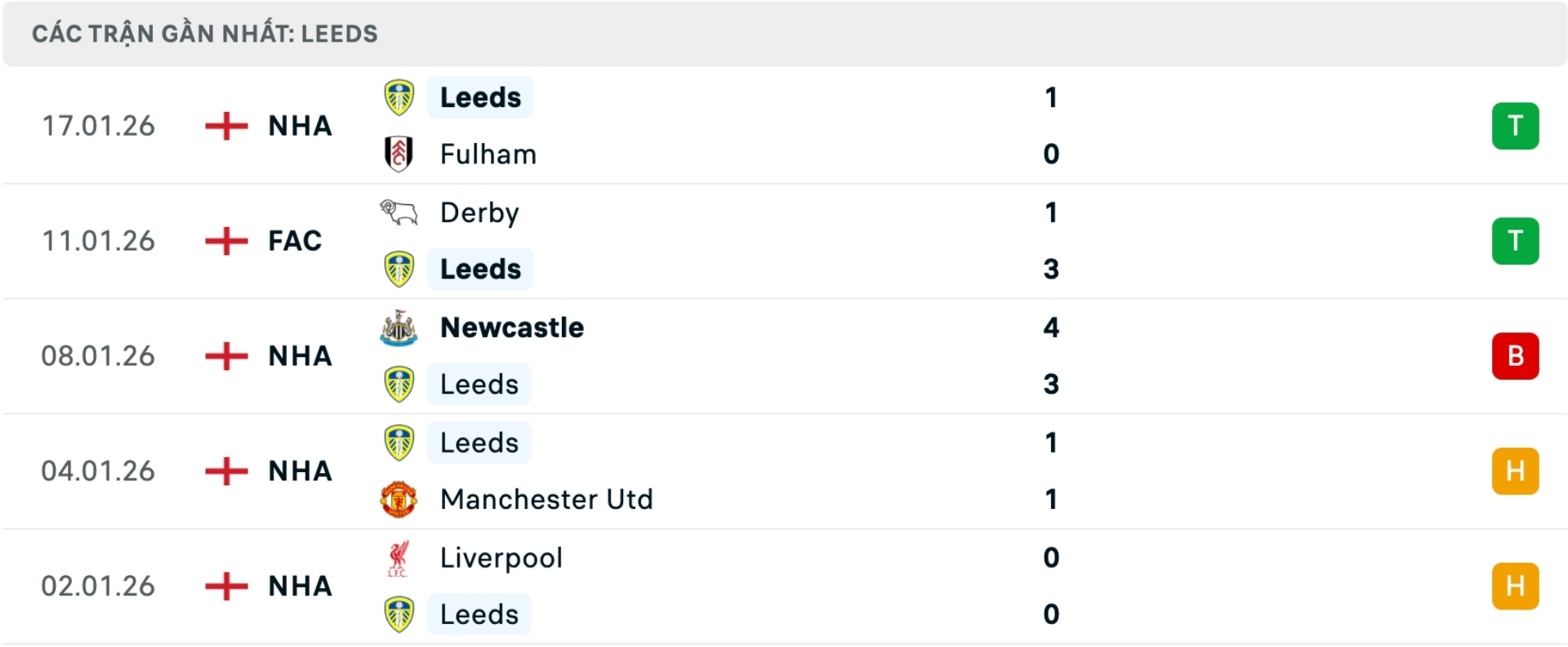This screenshot has height=647, width=1568.
Task: Click the Leeds United club crest
Action: click(x=398, y=97)
